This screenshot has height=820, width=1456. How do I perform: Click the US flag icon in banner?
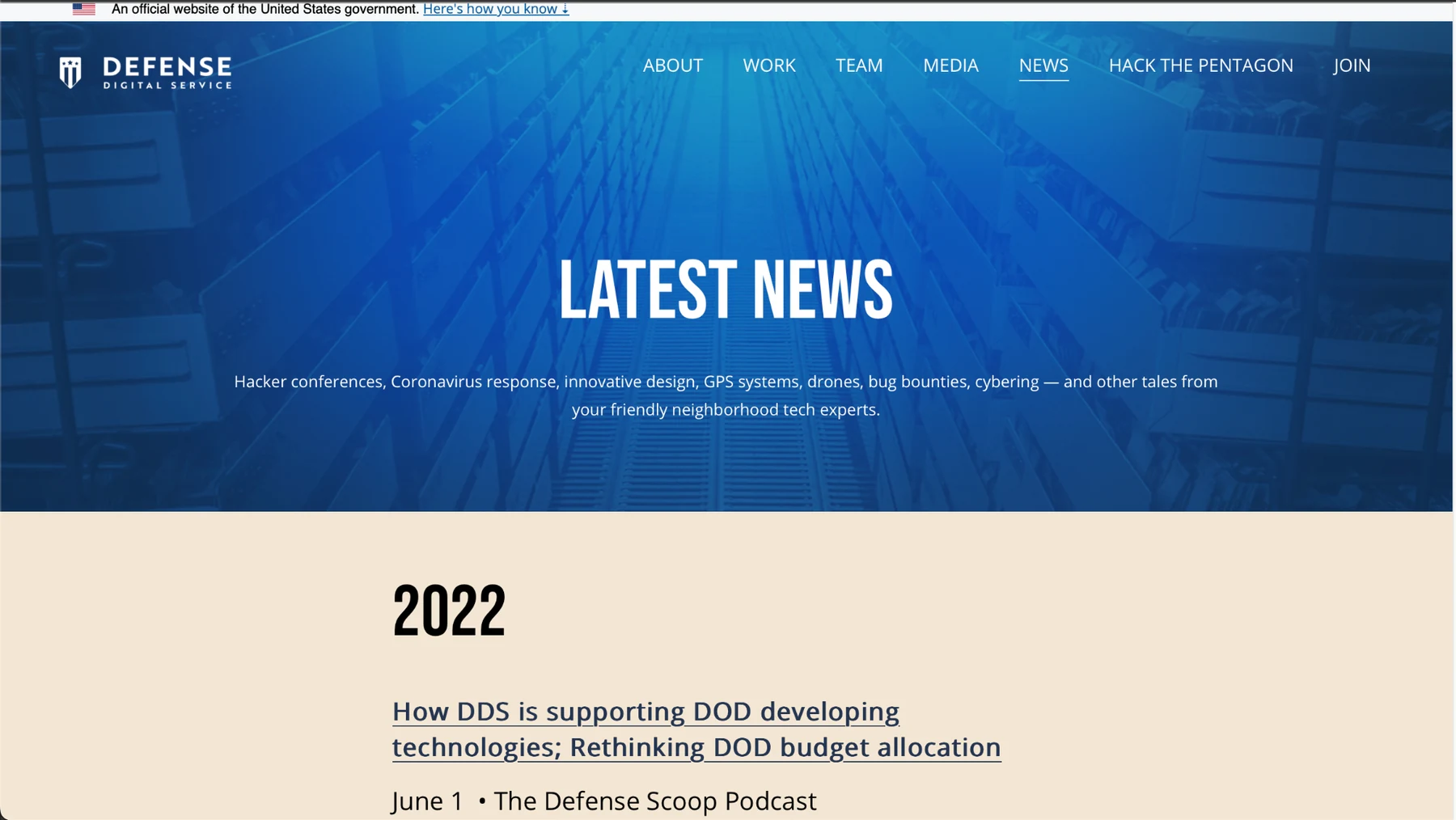pos(84,9)
